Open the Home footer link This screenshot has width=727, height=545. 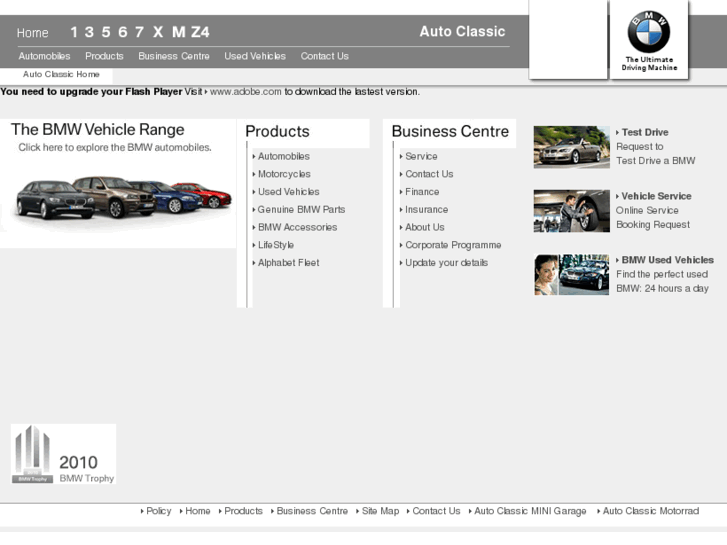(x=198, y=511)
